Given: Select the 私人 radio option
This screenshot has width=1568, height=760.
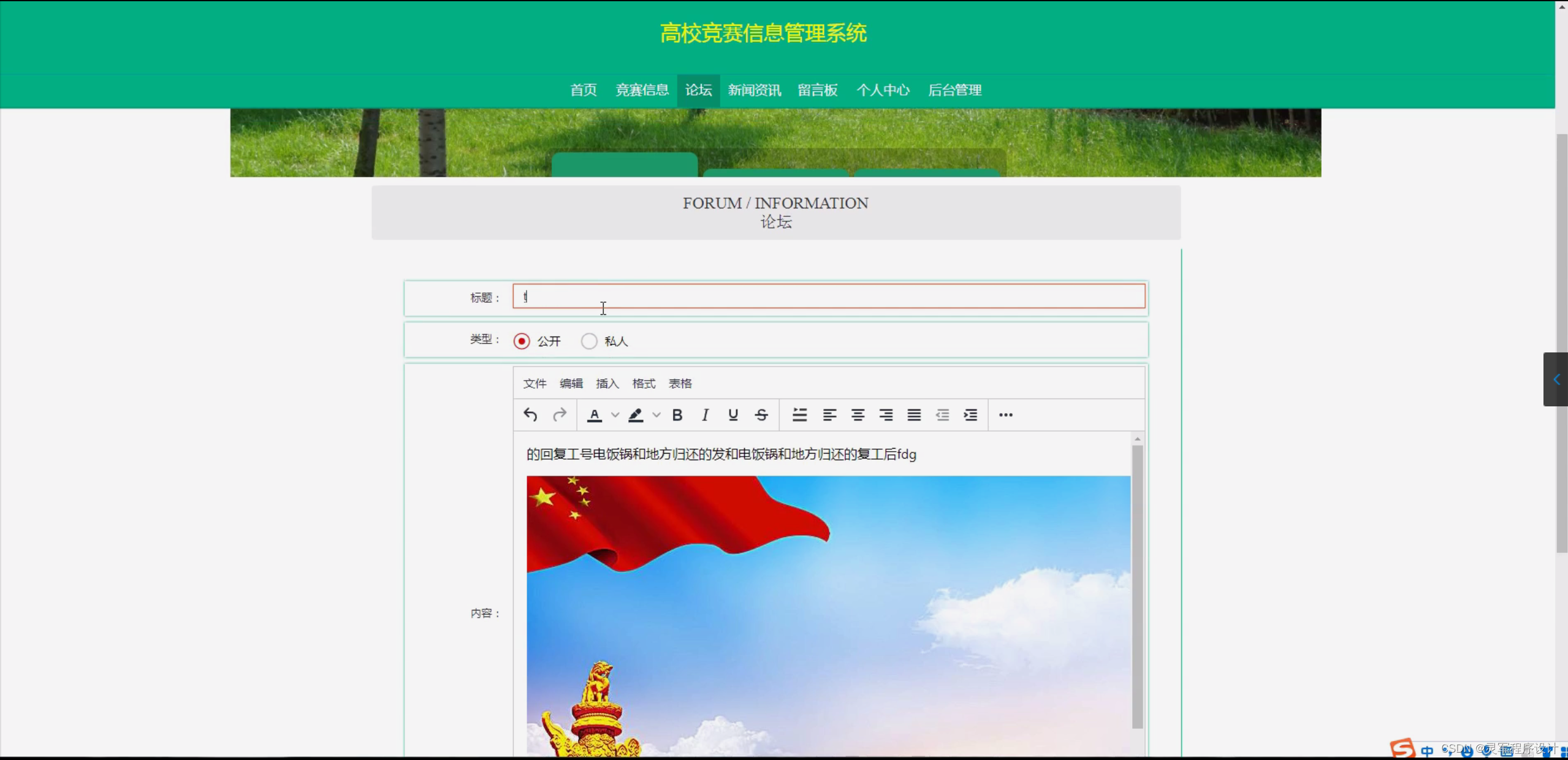Looking at the screenshot, I should (x=589, y=341).
